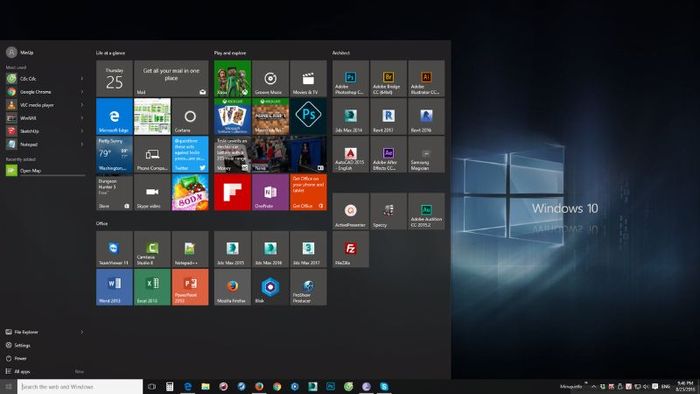Open the Xbox tile
This screenshot has width=700, height=394.
[x=232, y=79]
